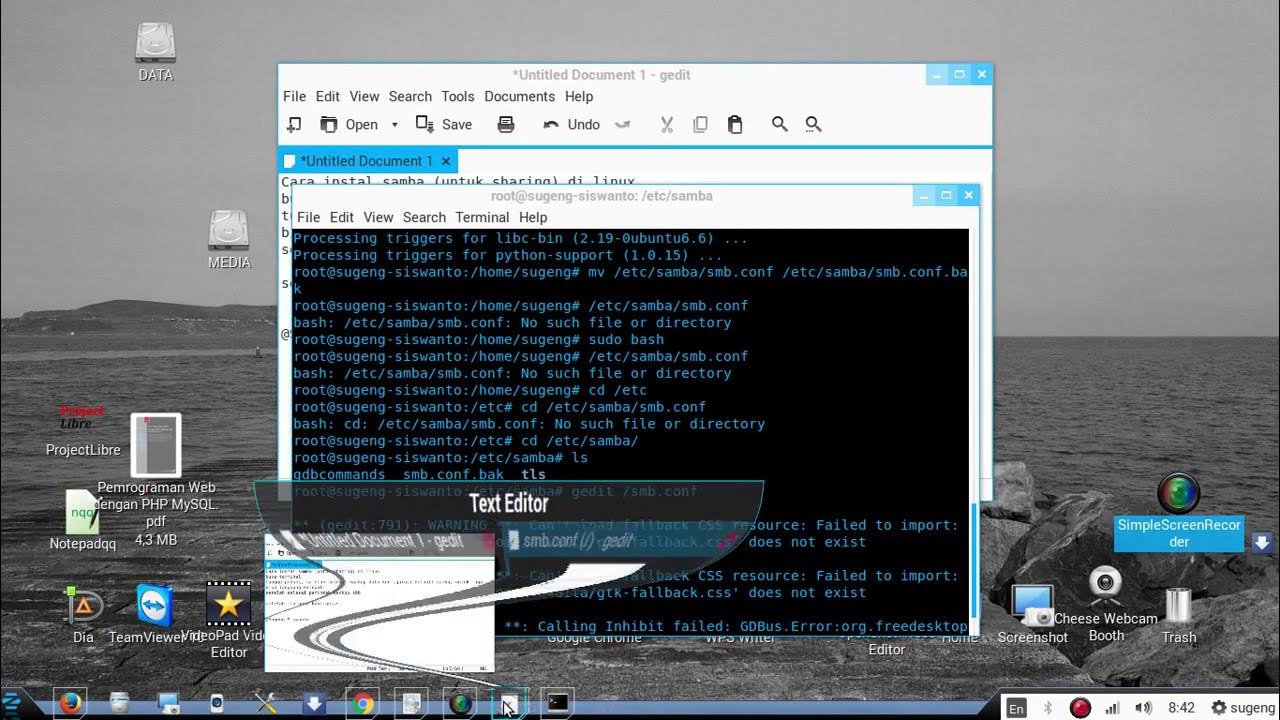The image size is (1280, 720).
Task: Click 'smb.conf.bak' in the ls output
Action: pyautogui.click(x=453, y=474)
